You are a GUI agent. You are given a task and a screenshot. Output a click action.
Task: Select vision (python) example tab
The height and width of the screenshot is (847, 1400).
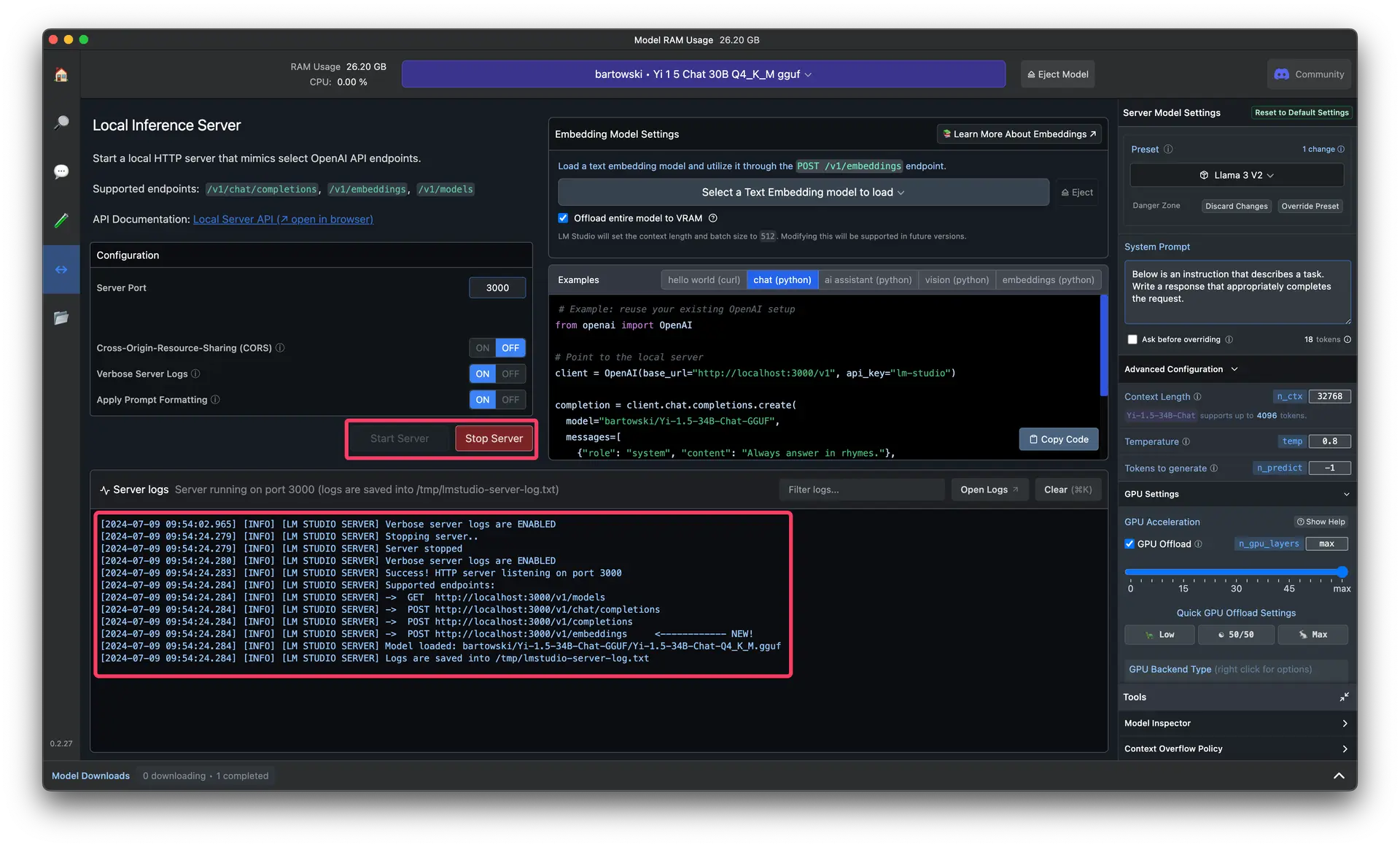point(957,280)
